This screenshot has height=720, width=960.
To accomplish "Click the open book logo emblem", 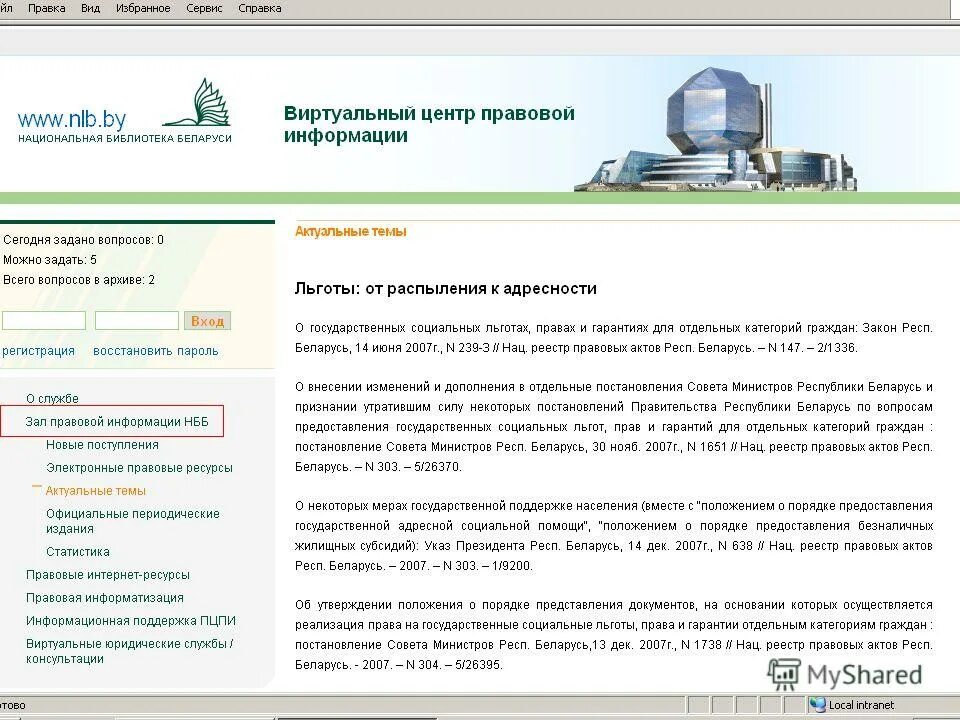I will [198, 103].
